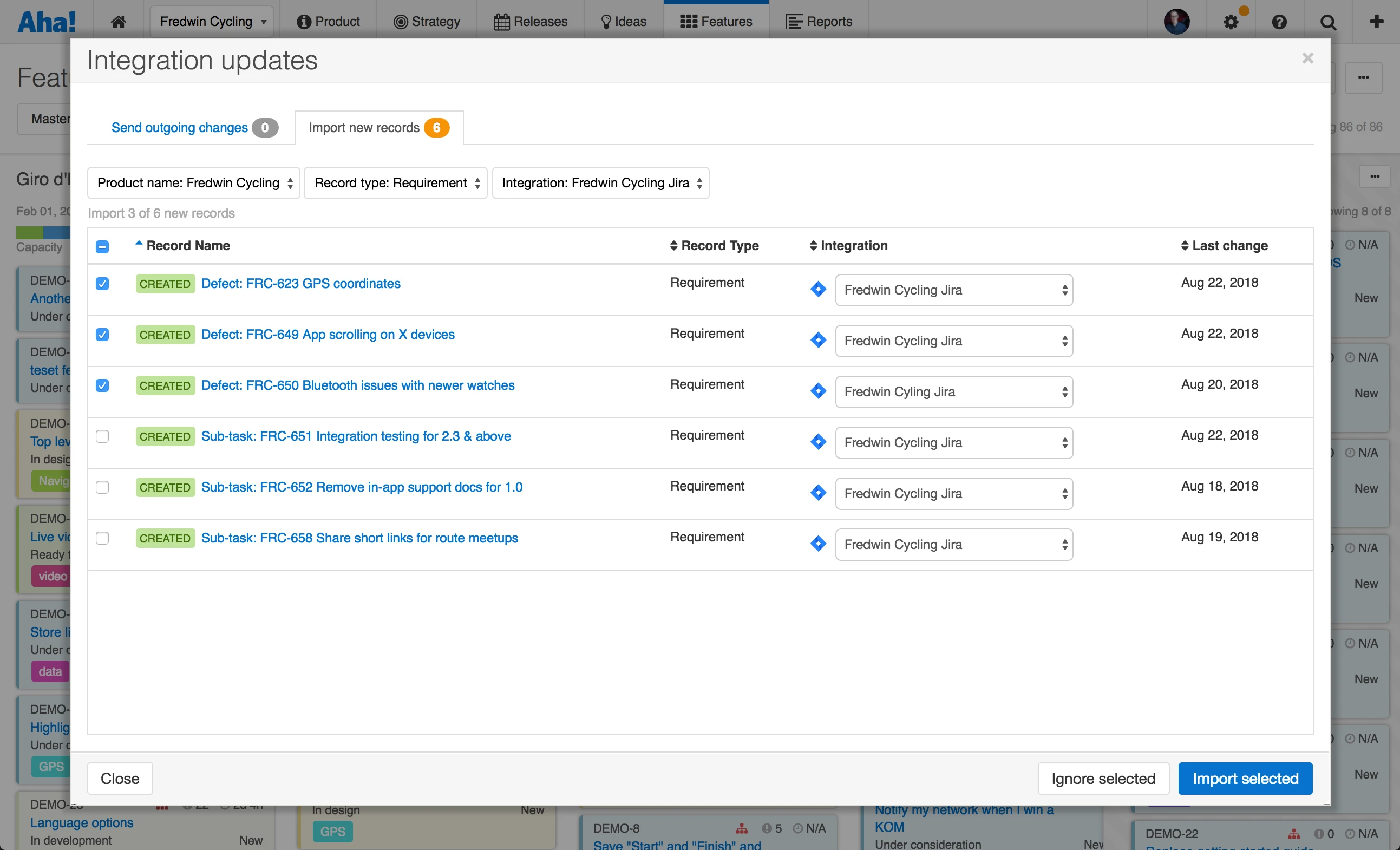
Task: Click the help question mark icon
Action: click(x=1279, y=22)
